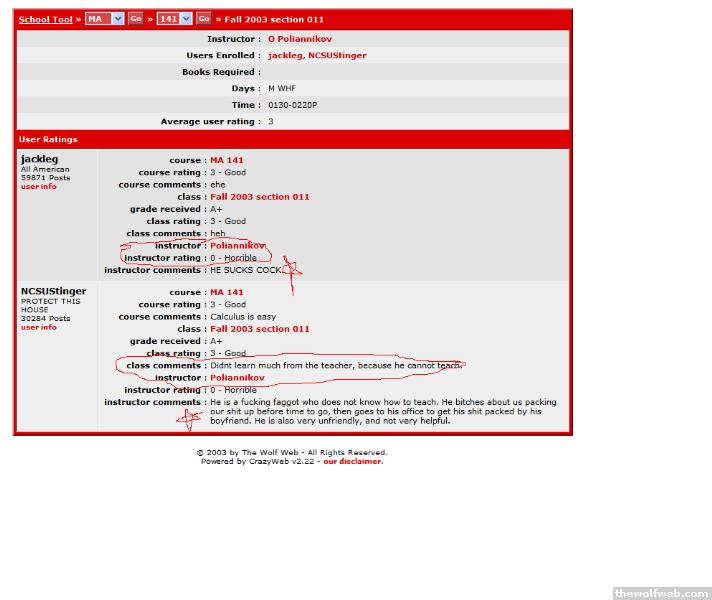Click MA 141 course link in jackleg's rating
The width and height of the screenshot is (712, 600).
(226, 160)
